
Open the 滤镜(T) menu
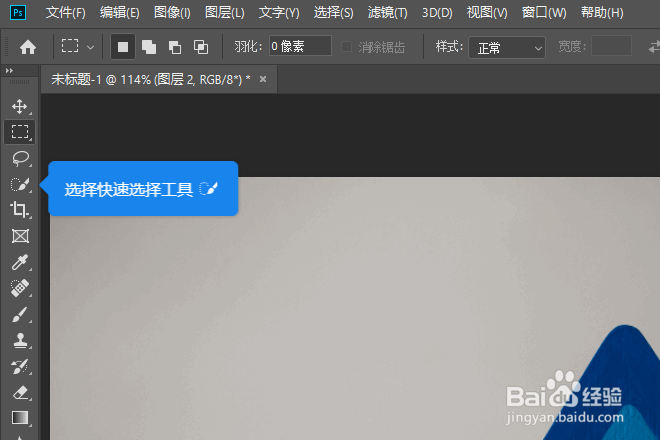[x=388, y=13]
